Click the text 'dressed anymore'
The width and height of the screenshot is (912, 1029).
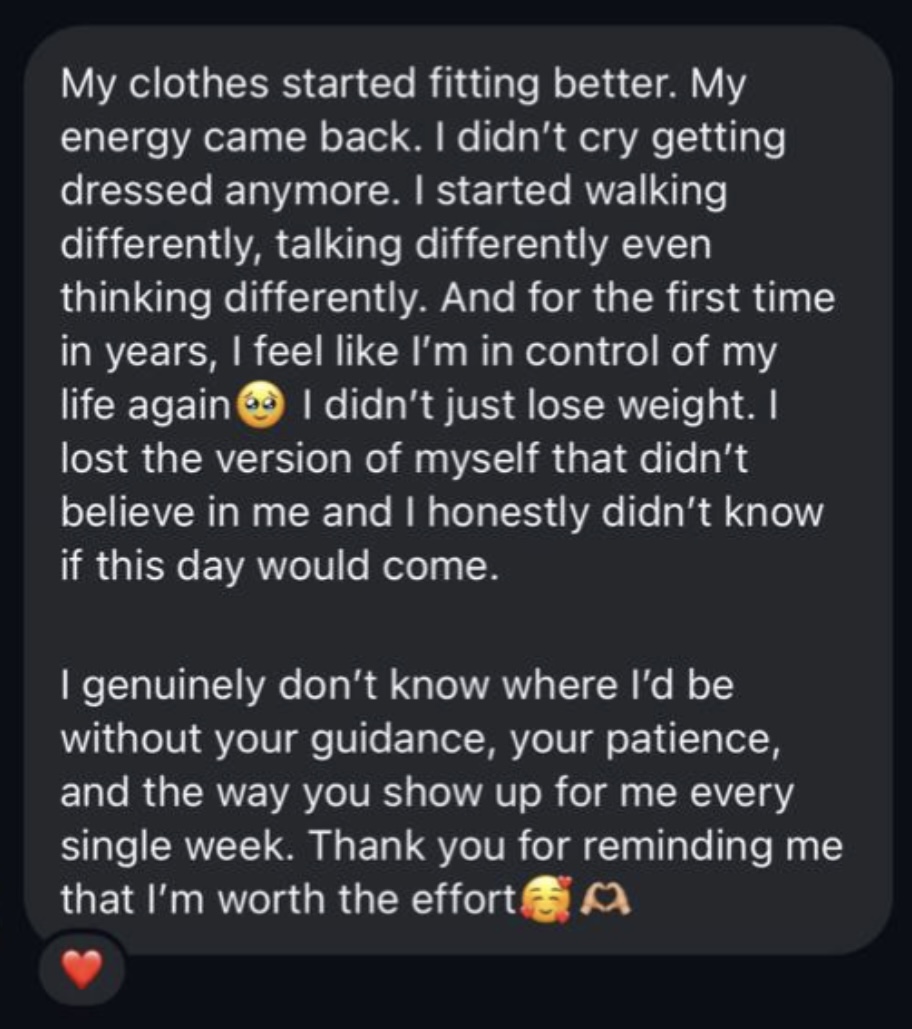click(x=225, y=192)
